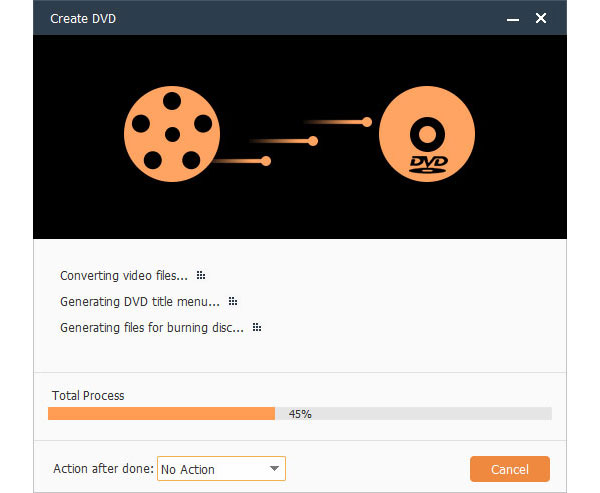Click the Total Process progress bar
Image resolution: width=600 pixels, height=493 pixels.
click(x=300, y=414)
